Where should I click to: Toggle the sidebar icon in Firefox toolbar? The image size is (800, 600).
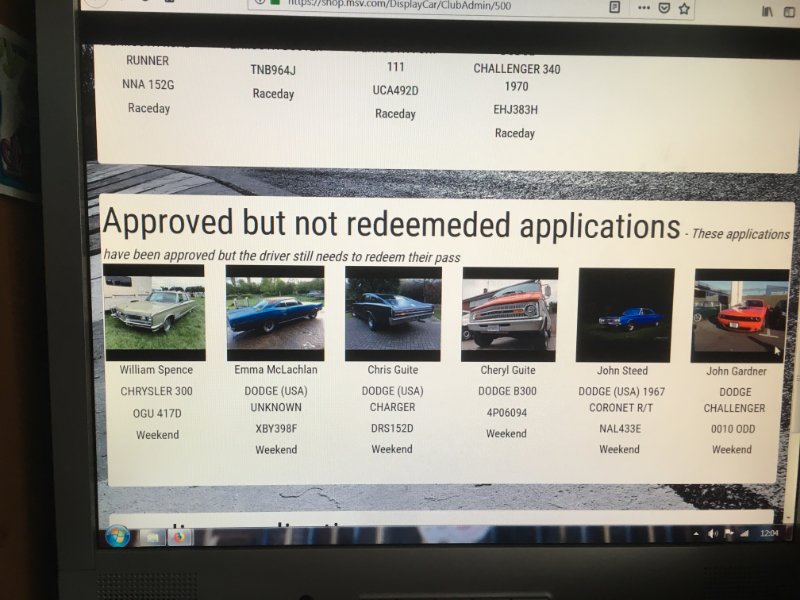click(x=789, y=10)
